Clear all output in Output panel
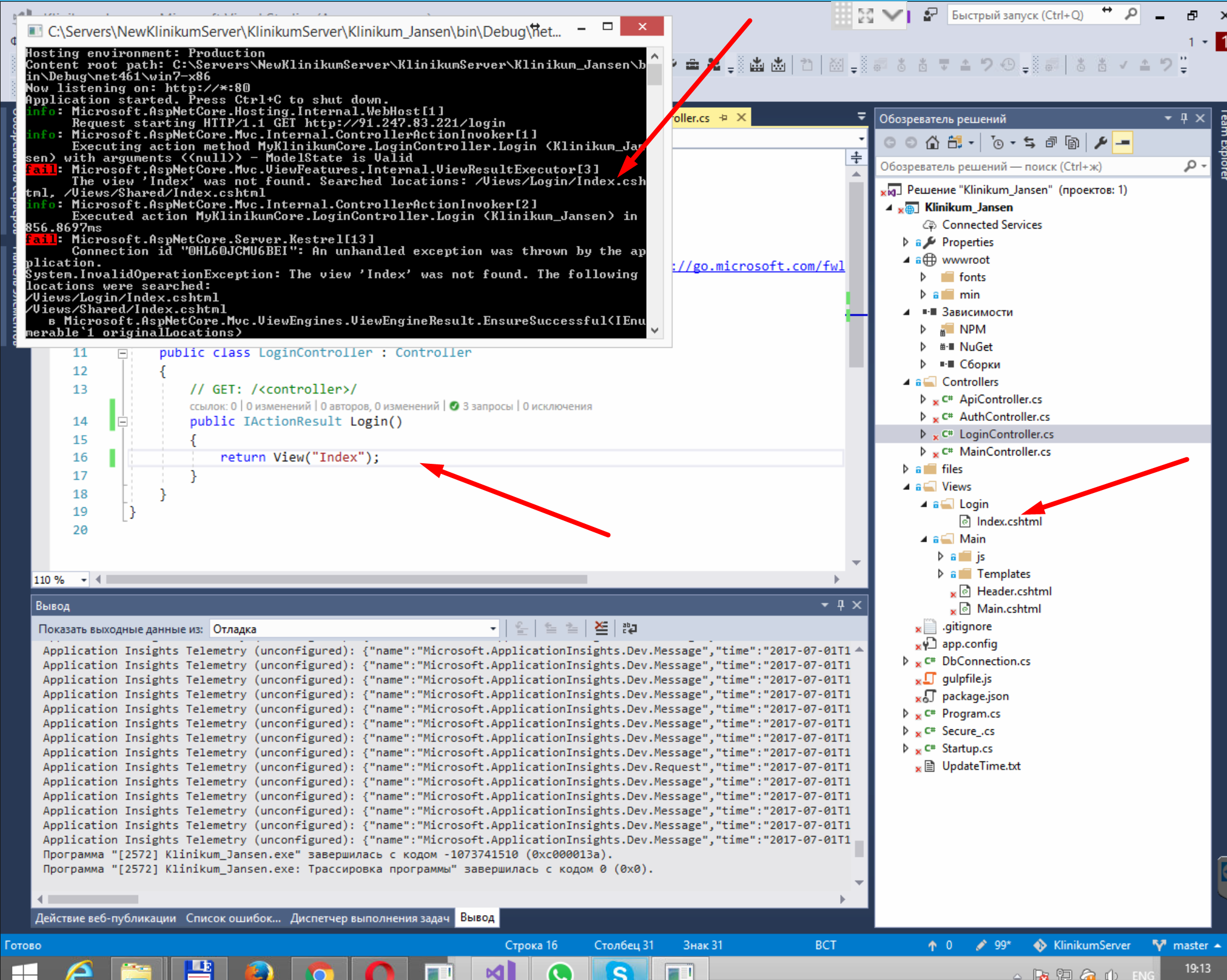Viewport: 1227px width, 980px height. [601, 628]
